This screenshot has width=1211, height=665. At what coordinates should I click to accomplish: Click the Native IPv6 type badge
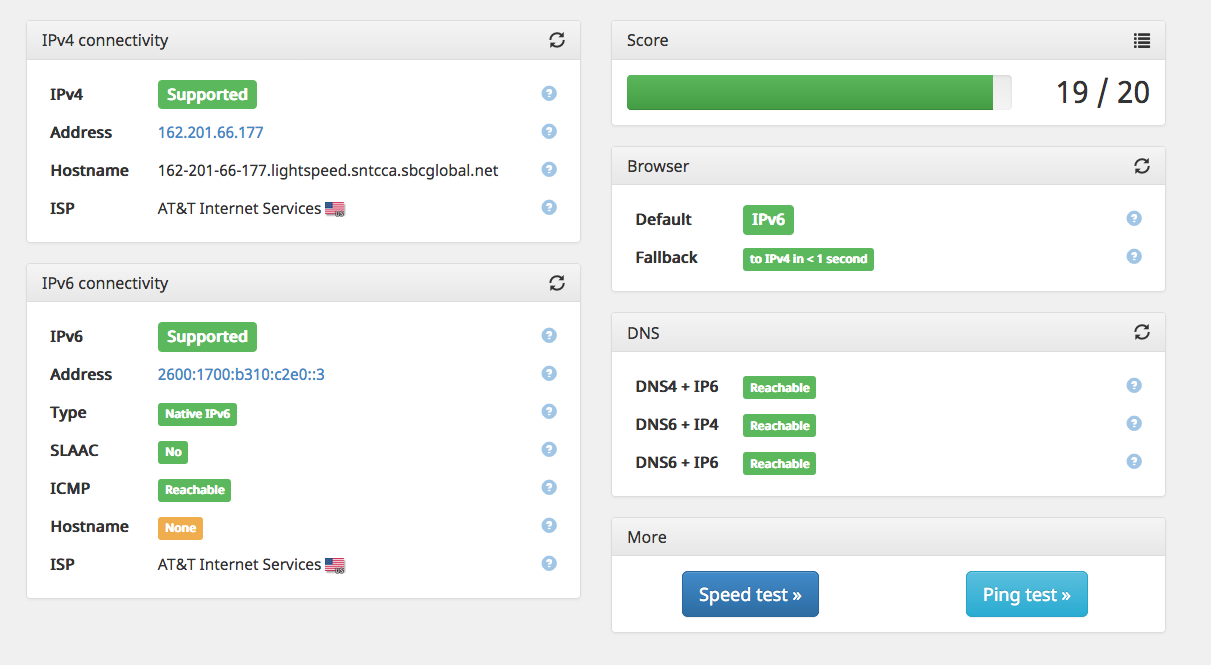[x=197, y=413]
